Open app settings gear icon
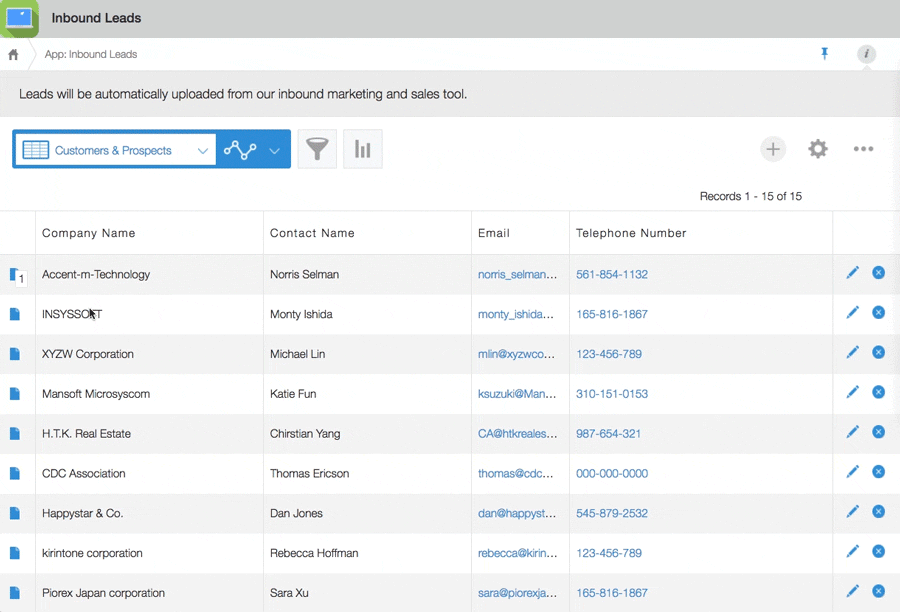 [x=818, y=149]
